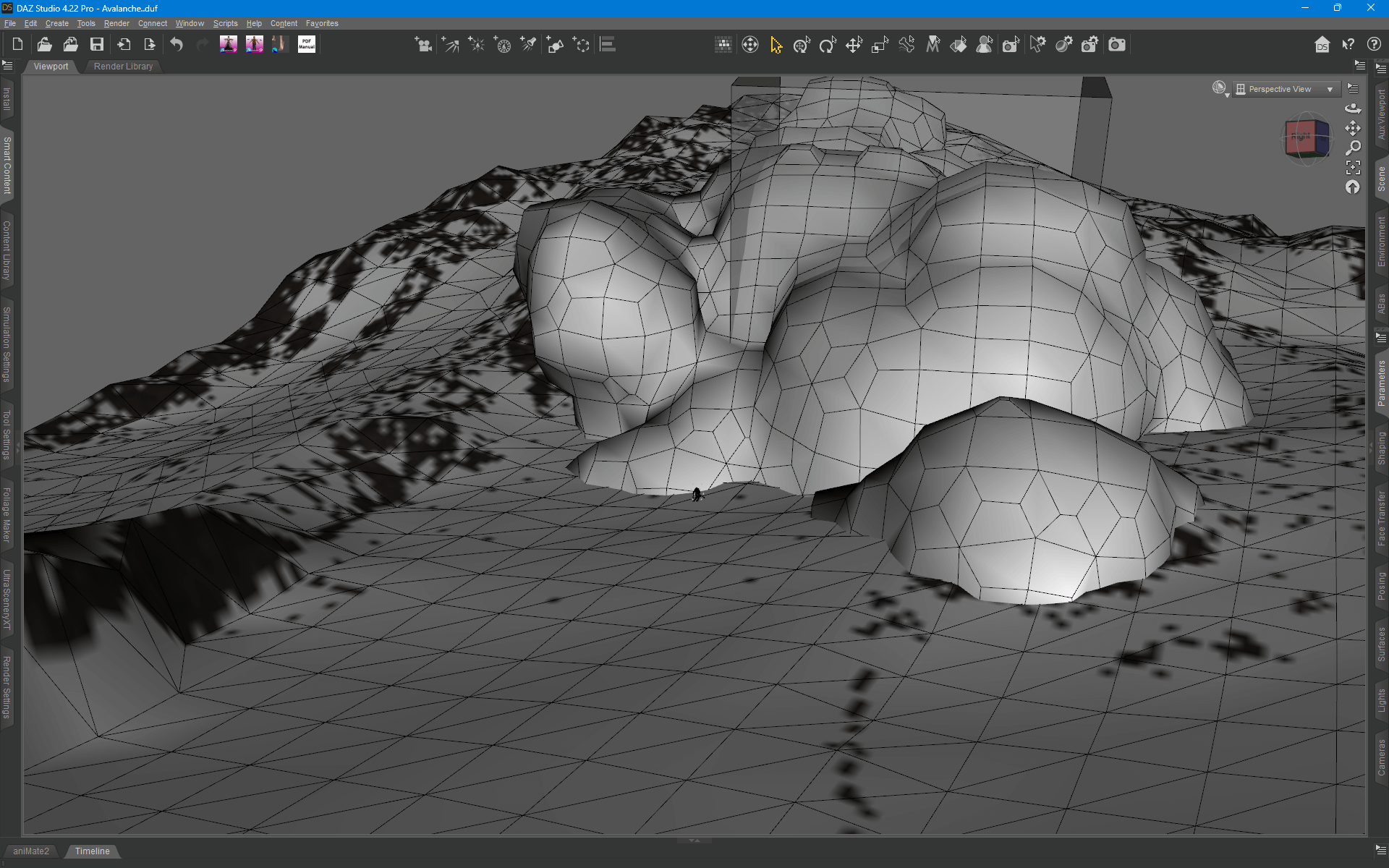Click the viewport Pan control icon

tap(1353, 128)
